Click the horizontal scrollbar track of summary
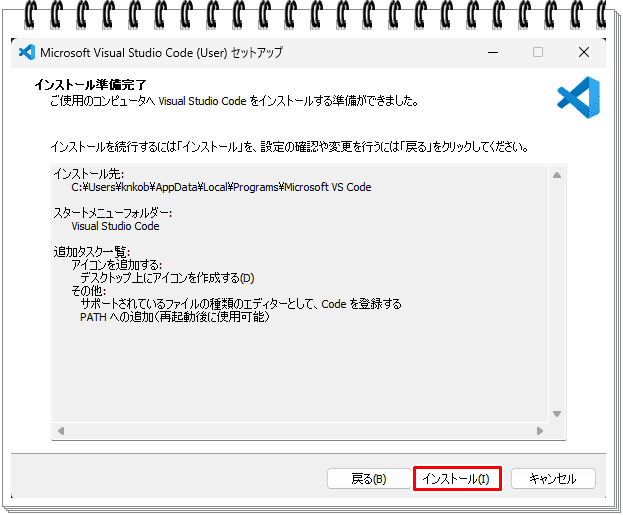The height and width of the screenshot is (515, 623). 300,431
